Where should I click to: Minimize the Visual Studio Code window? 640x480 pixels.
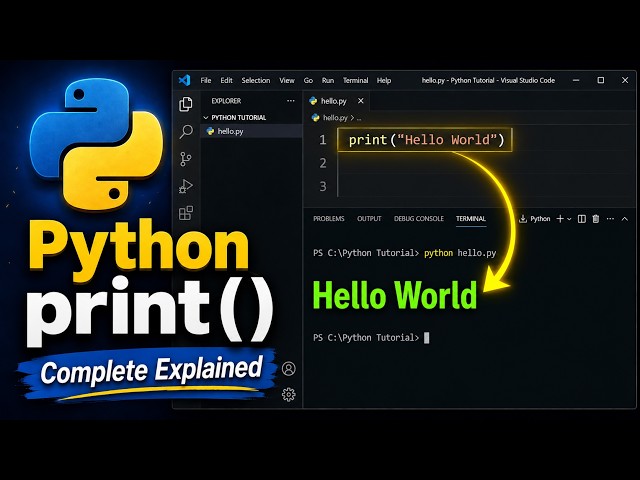pos(576,80)
